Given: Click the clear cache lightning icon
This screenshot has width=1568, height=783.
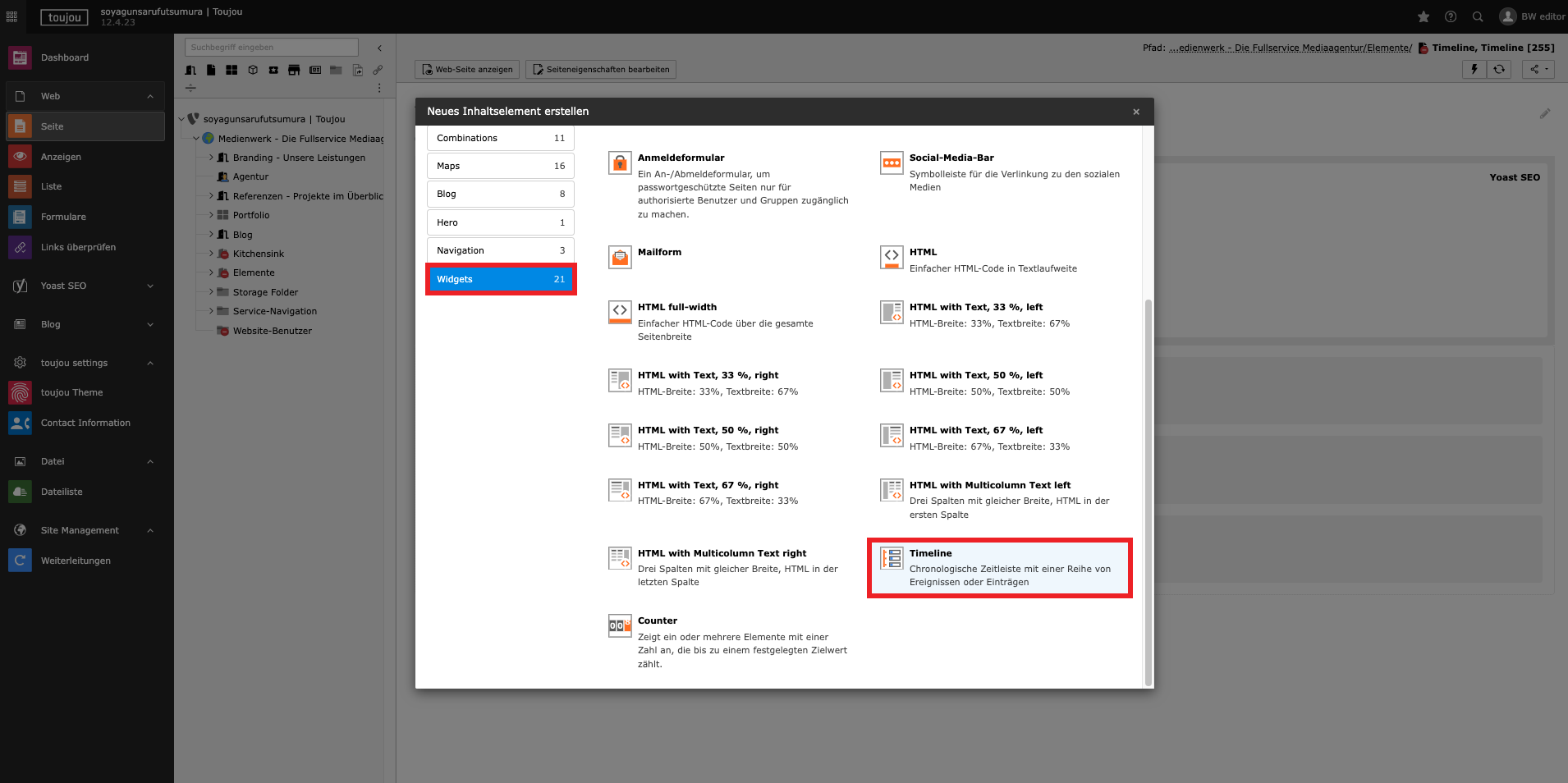Looking at the screenshot, I should [x=1474, y=70].
